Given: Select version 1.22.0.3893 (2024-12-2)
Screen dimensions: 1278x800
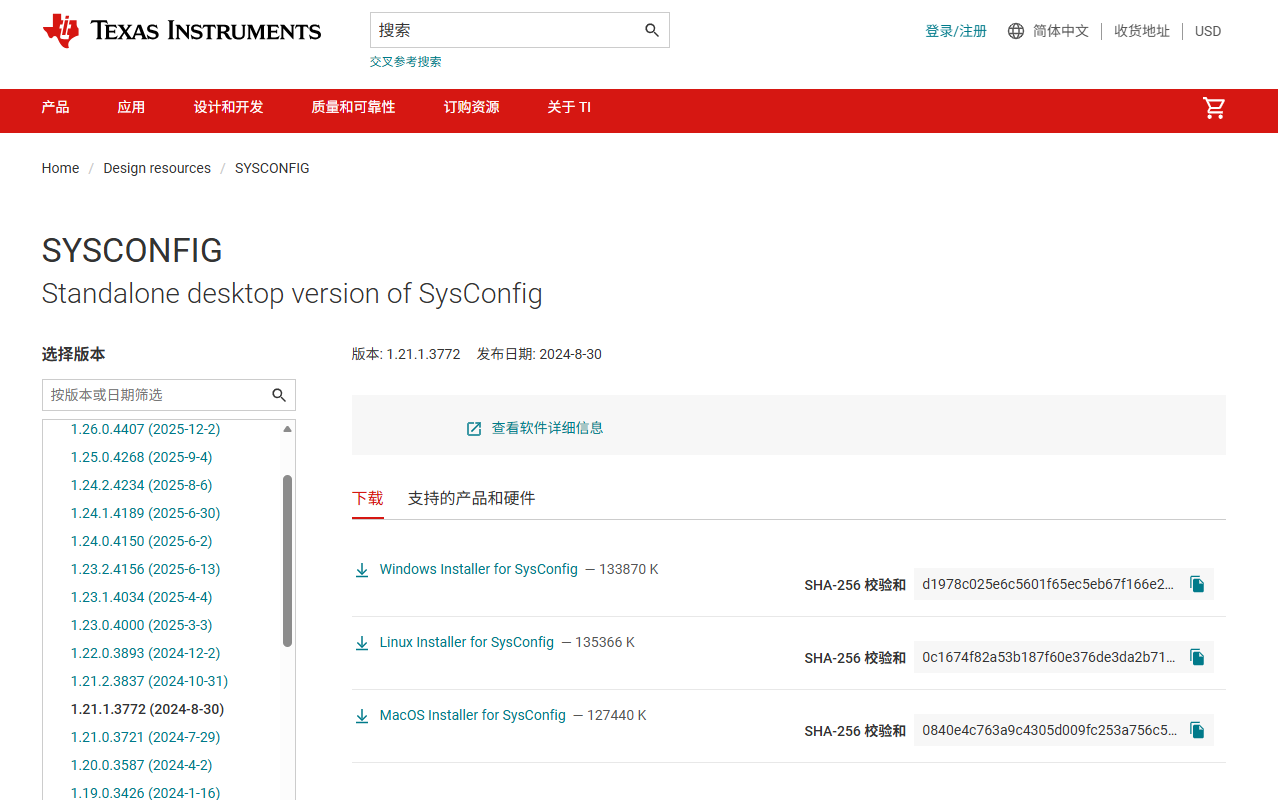Looking at the screenshot, I should point(145,653).
